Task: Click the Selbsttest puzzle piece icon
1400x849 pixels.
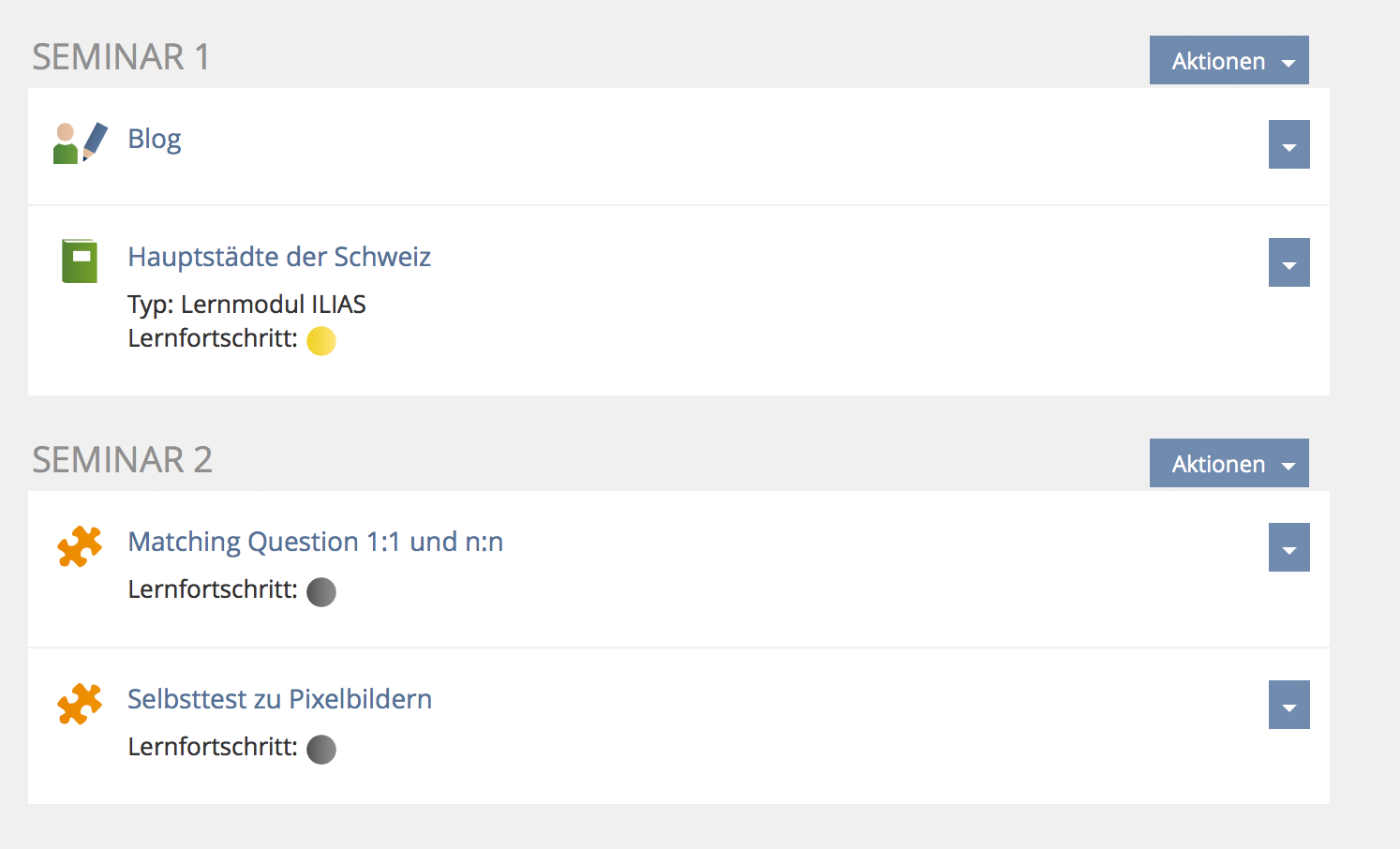Action: [x=80, y=704]
